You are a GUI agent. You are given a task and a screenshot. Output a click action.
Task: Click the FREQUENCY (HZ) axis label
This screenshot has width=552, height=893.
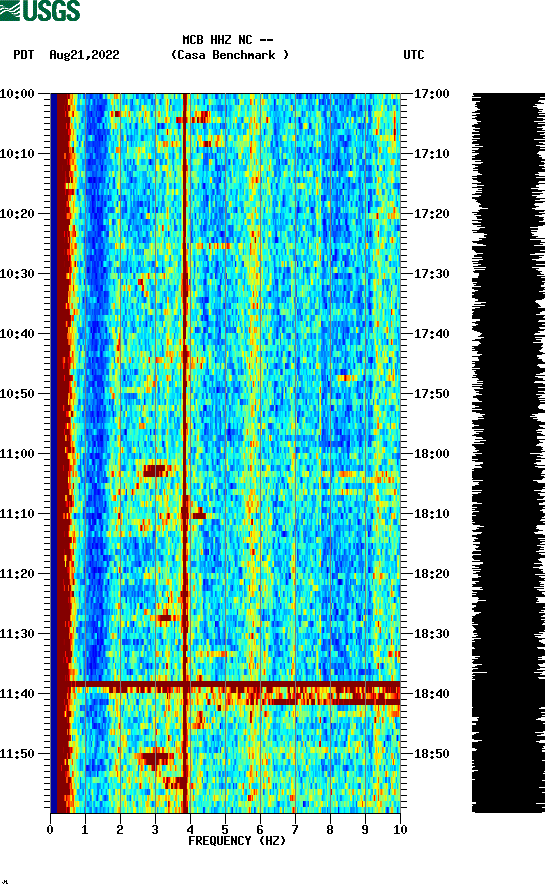pyautogui.click(x=237, y=841)
